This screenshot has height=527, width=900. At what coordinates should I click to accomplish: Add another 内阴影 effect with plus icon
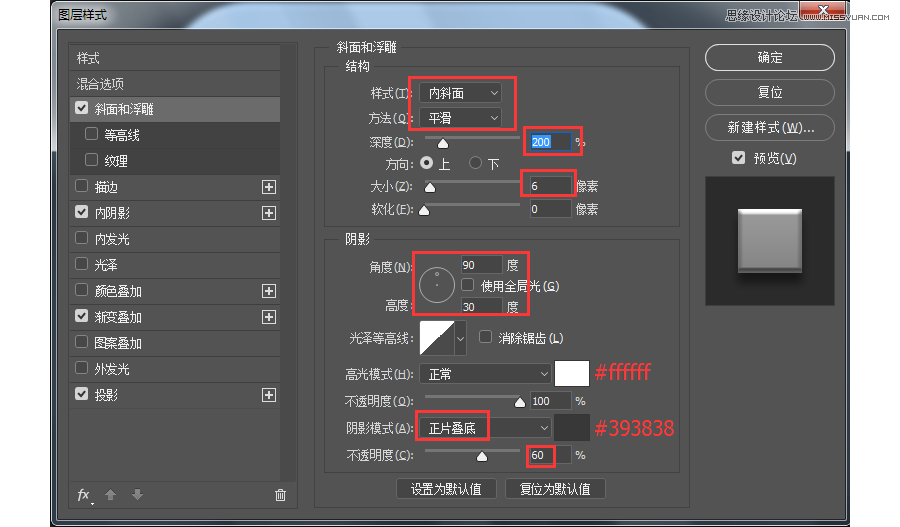(x=269, y=213)
